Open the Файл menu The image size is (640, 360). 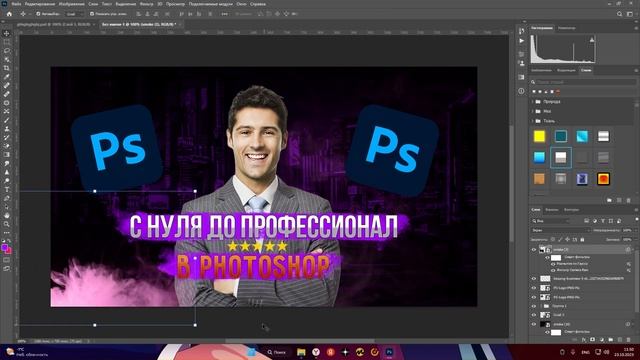point(16,4)
